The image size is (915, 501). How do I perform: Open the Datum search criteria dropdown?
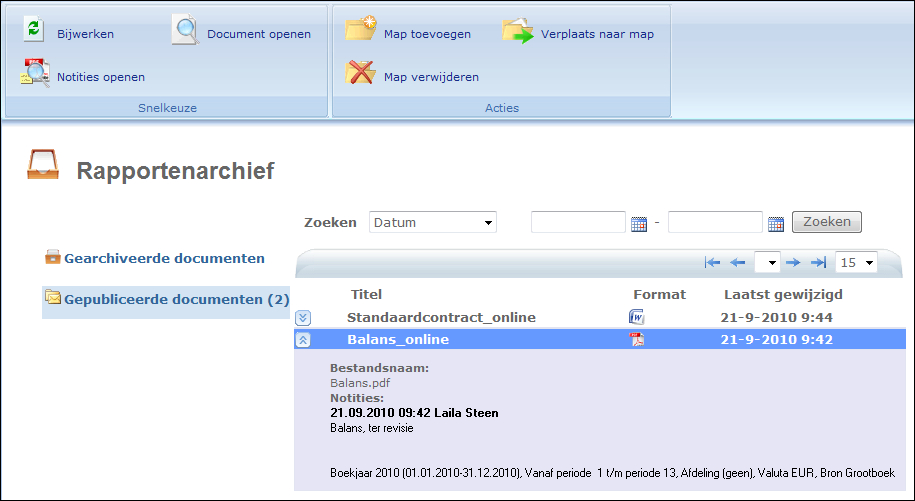coord(432,222)
